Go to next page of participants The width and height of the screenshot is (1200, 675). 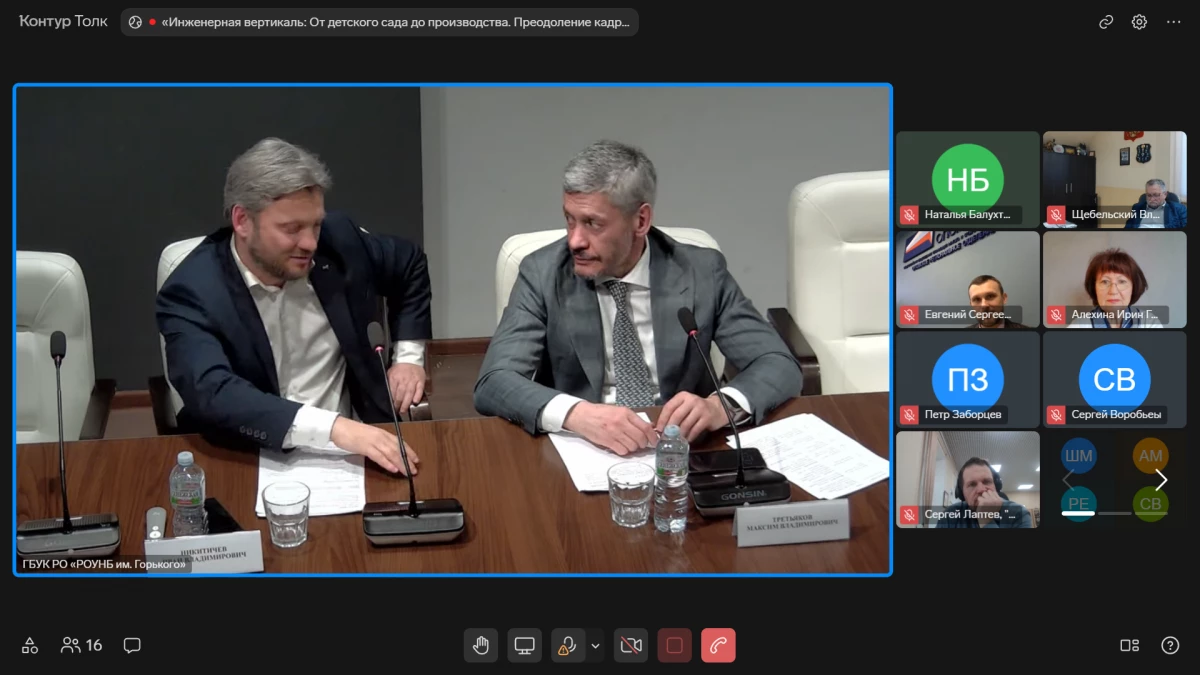pos(1161,480)
